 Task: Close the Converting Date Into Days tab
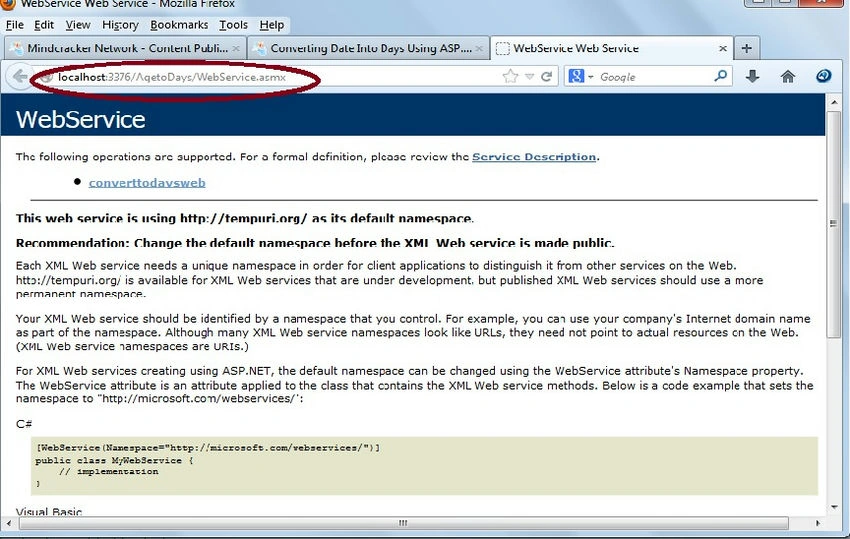tap(479, 48)
